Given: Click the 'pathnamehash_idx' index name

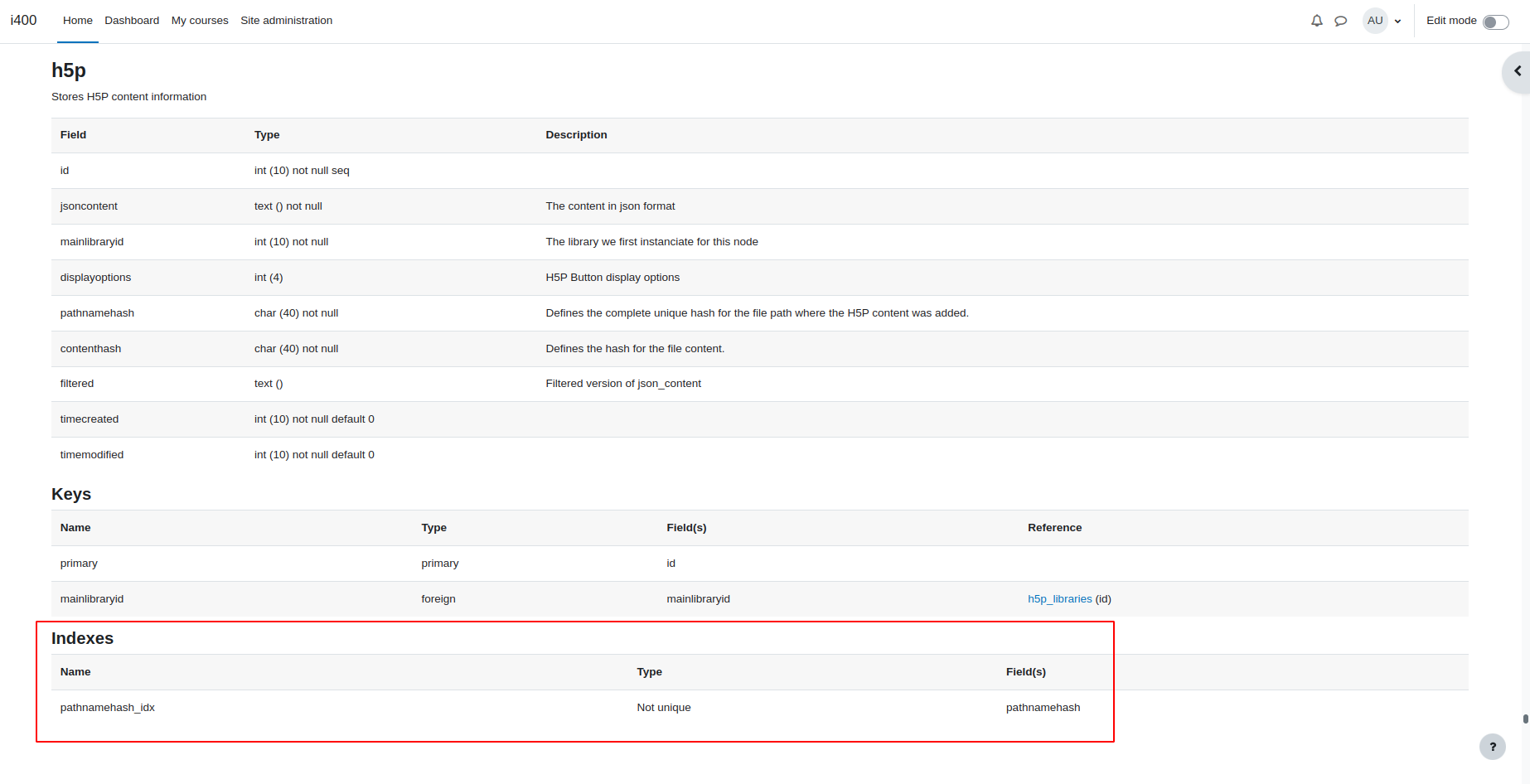Looking at the screenshot, I should point(108,708).
